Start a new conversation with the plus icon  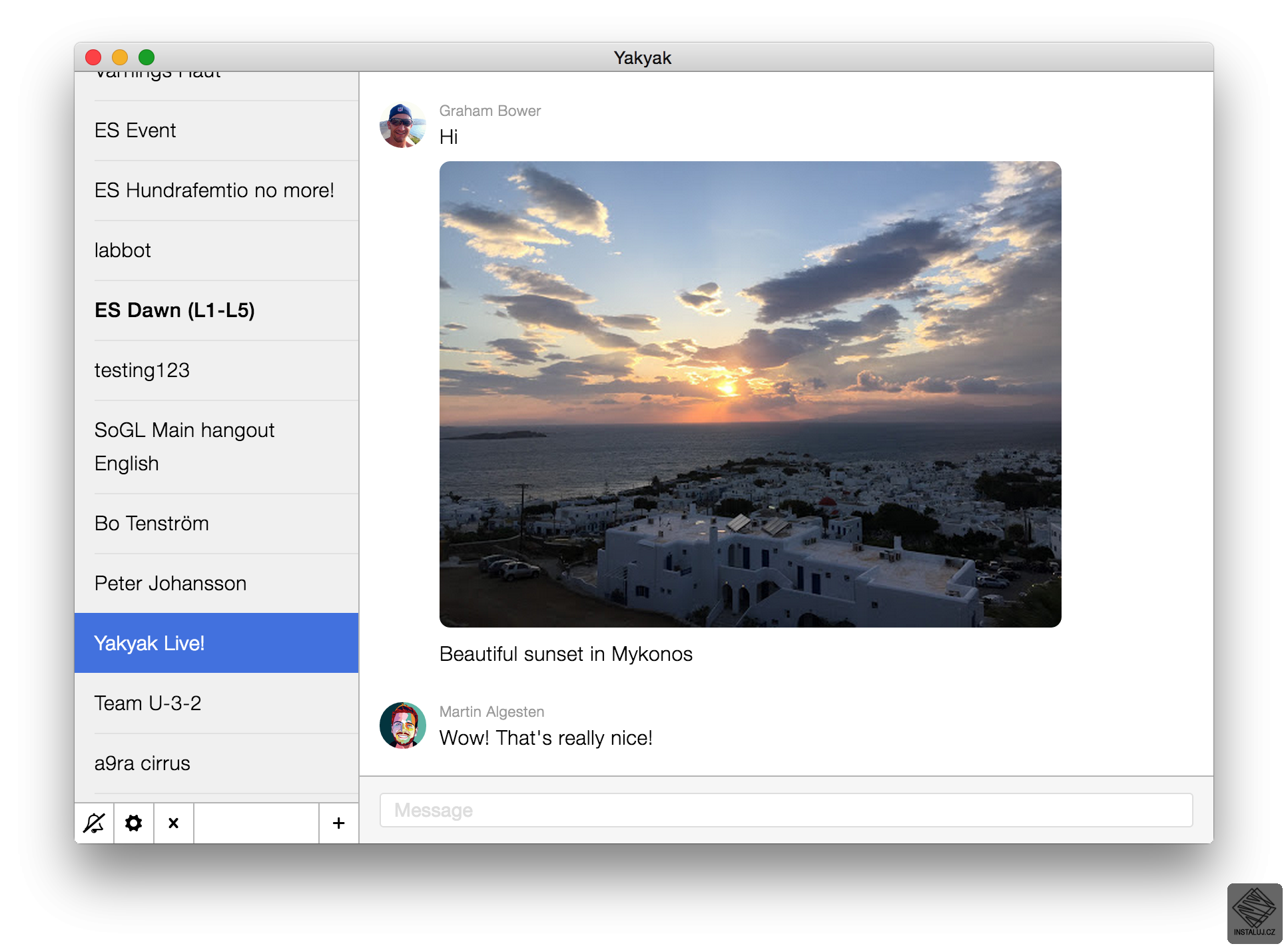tap(338, 823)
